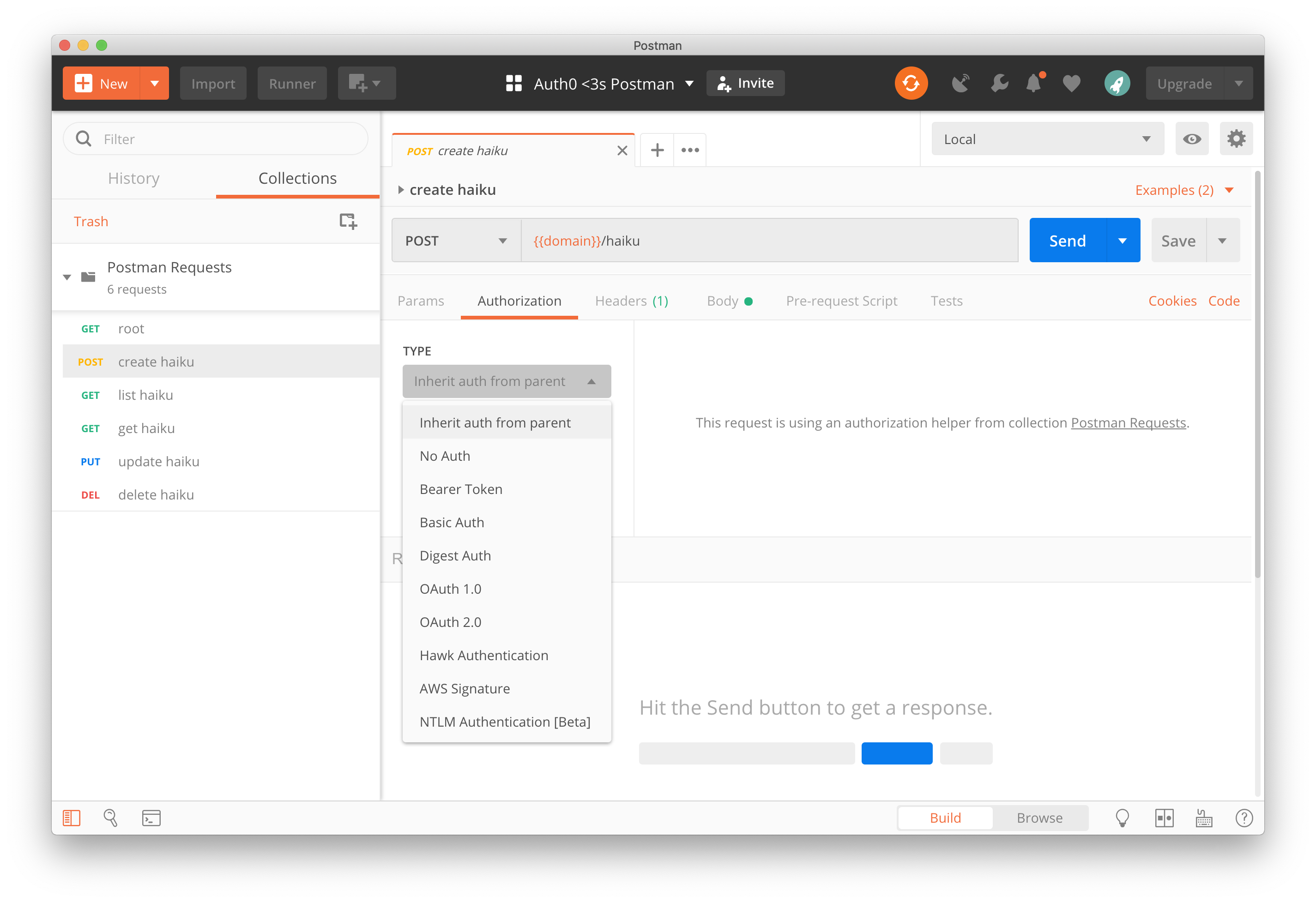Open the notifications bell
Viewport: 1316px width, 903px height.
click(1034, 83)
